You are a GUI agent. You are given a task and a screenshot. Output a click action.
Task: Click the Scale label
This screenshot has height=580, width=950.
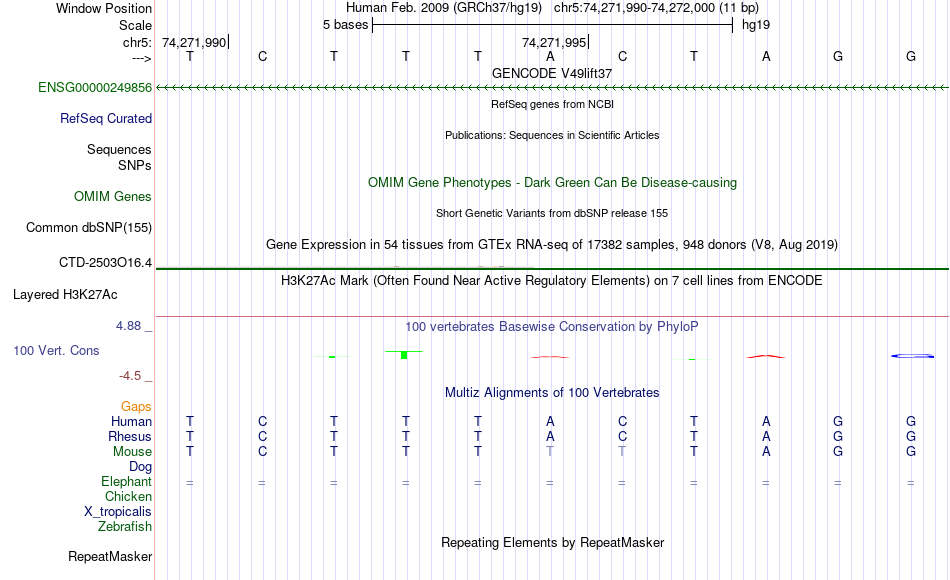tap(136, 25)
